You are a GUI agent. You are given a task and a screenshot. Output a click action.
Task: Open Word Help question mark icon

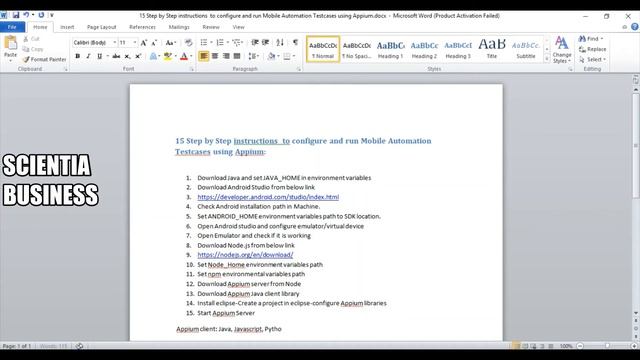point(635,27)
